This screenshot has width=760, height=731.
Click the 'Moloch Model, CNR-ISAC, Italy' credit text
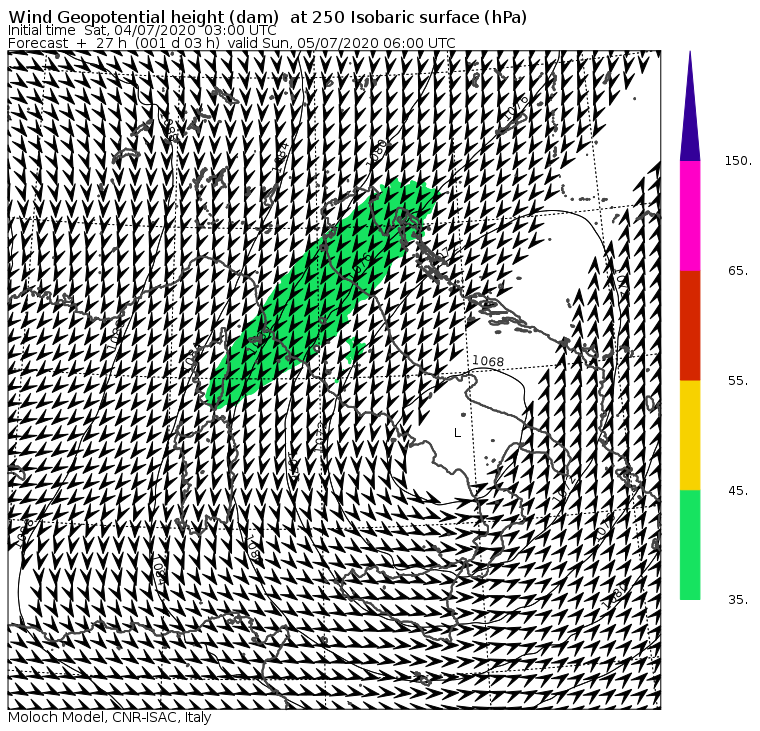110,717
